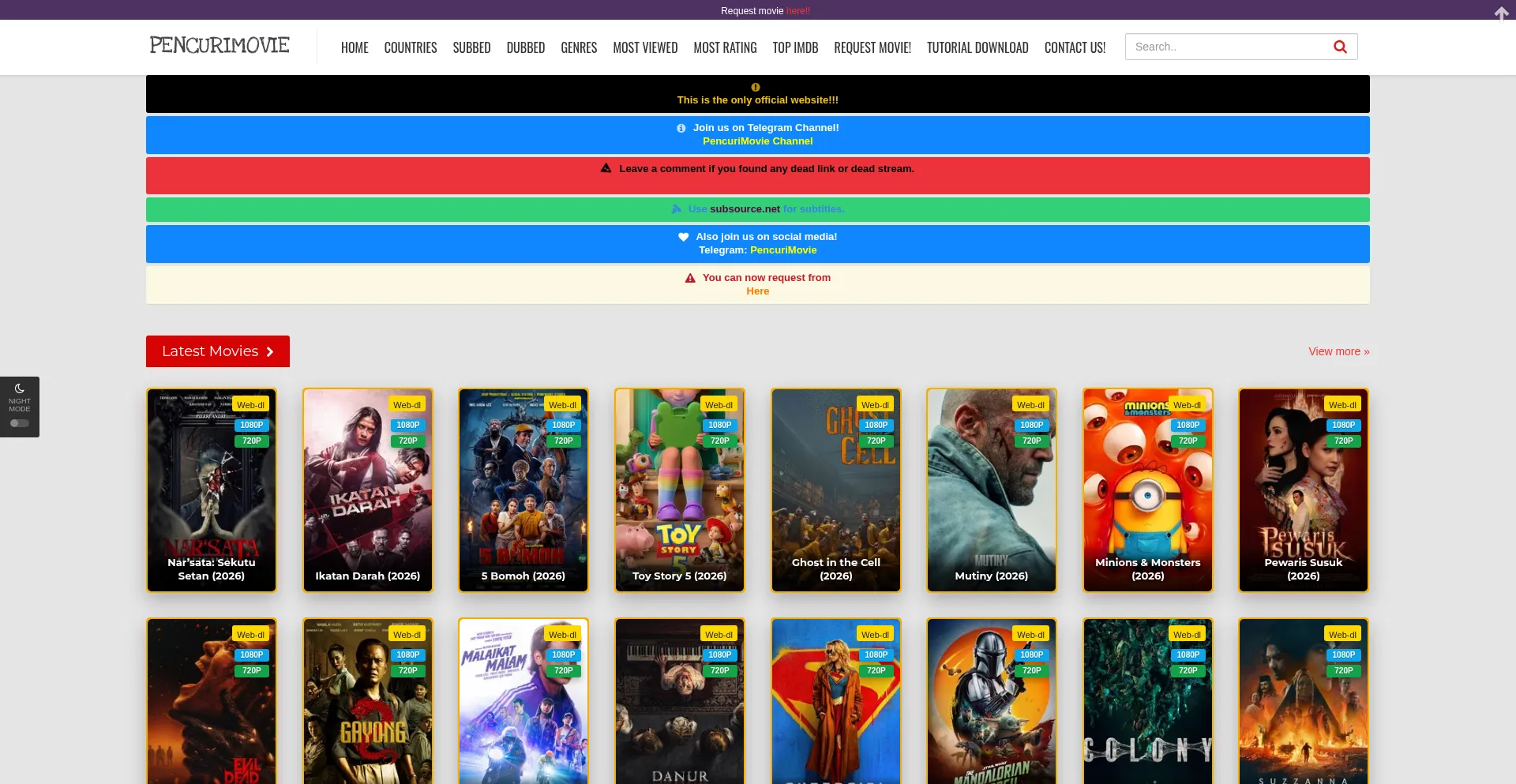Viewport: 1516px width, 784px height.
Task: Click 720P badge on Ikatan Darah poster
Action: click(x=408, y=441)
